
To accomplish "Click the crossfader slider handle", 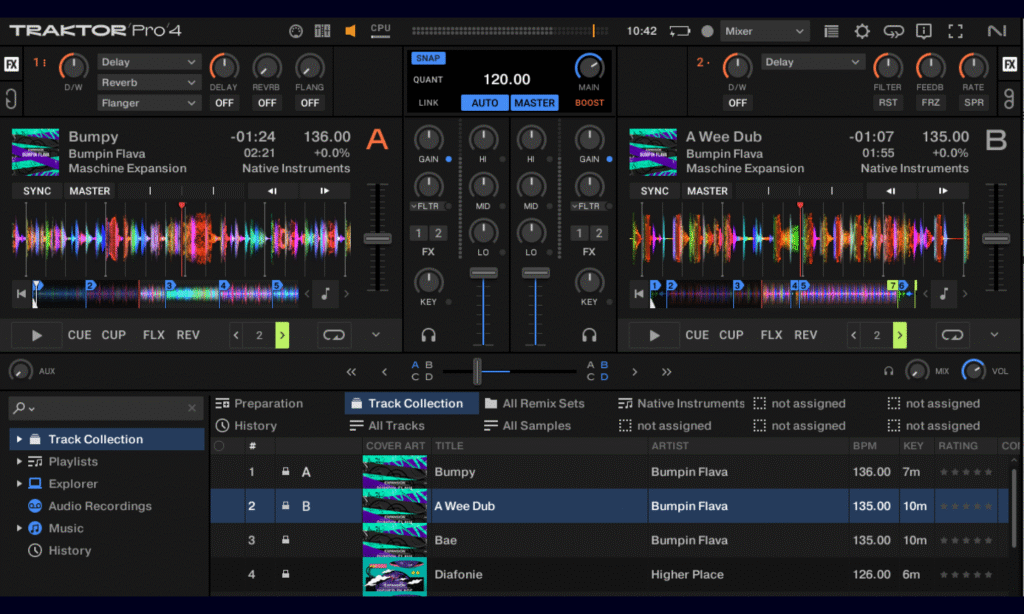I will (x=477, y=371).
